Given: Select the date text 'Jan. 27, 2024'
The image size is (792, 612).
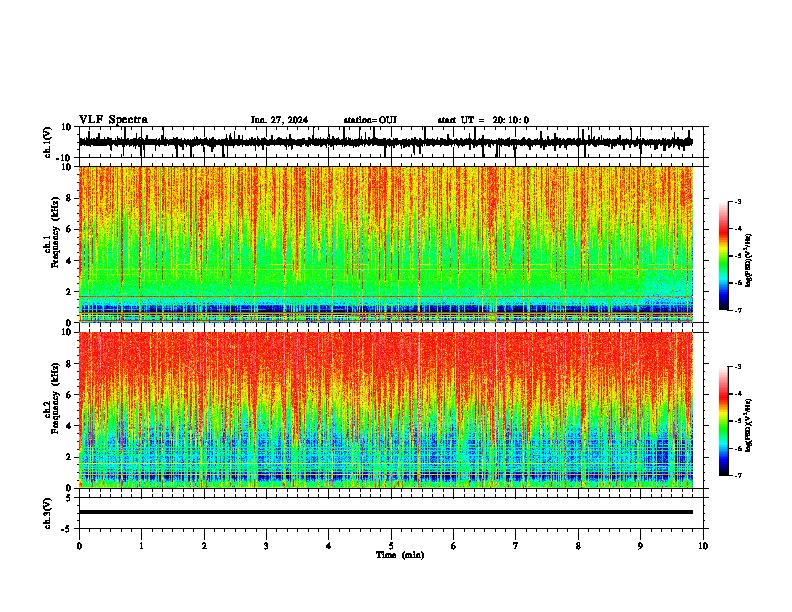Looking at the screenshot, I should point(279,120).
